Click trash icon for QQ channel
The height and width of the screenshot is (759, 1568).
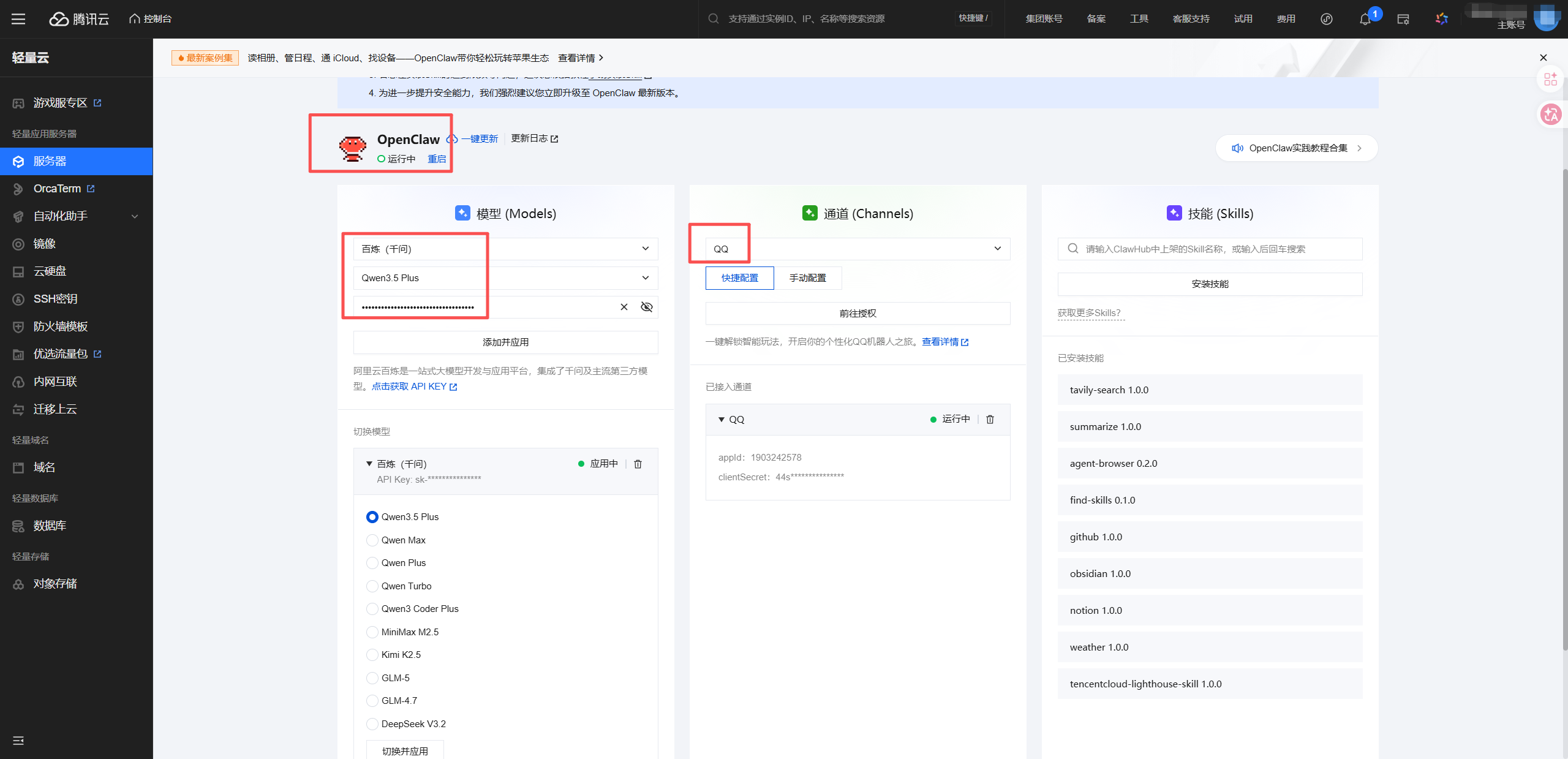point(990,420)
